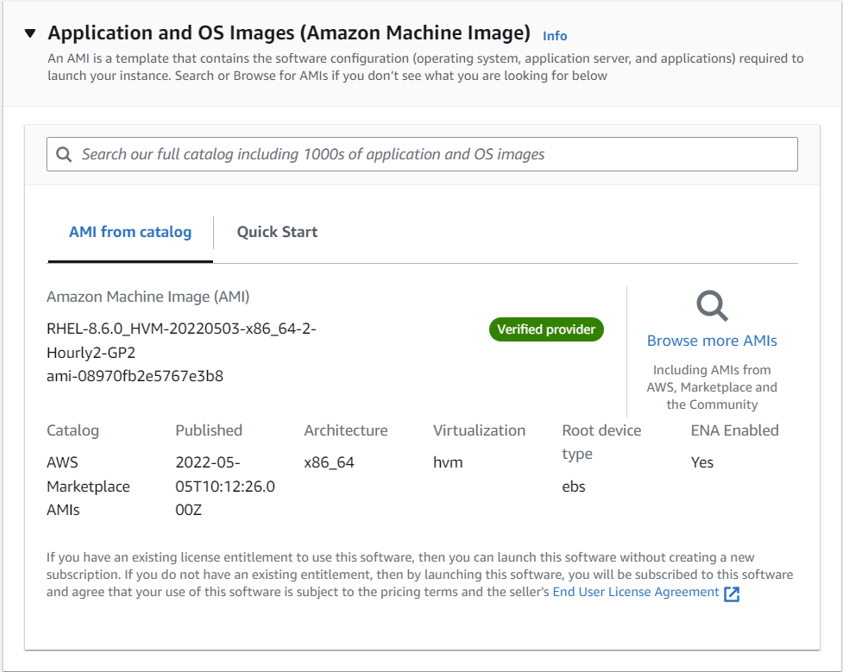
Task: Click the ENA Enabled Yes value
Action: [702, 463]
